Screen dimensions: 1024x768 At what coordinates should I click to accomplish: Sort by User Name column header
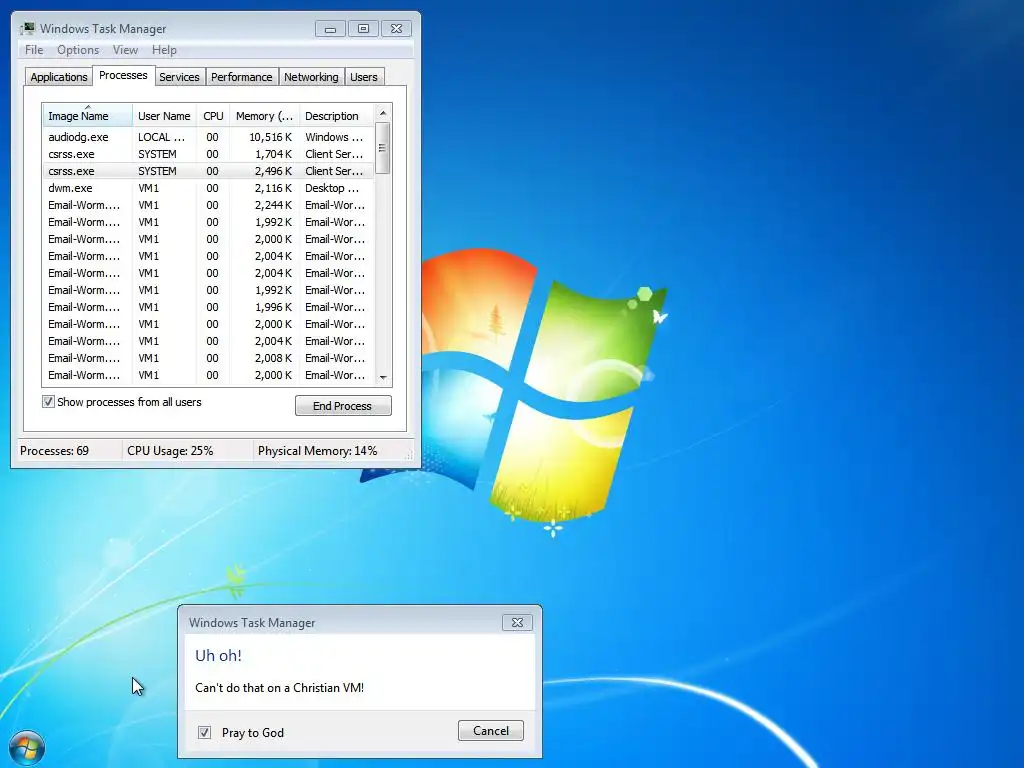[x=165, y=116]
